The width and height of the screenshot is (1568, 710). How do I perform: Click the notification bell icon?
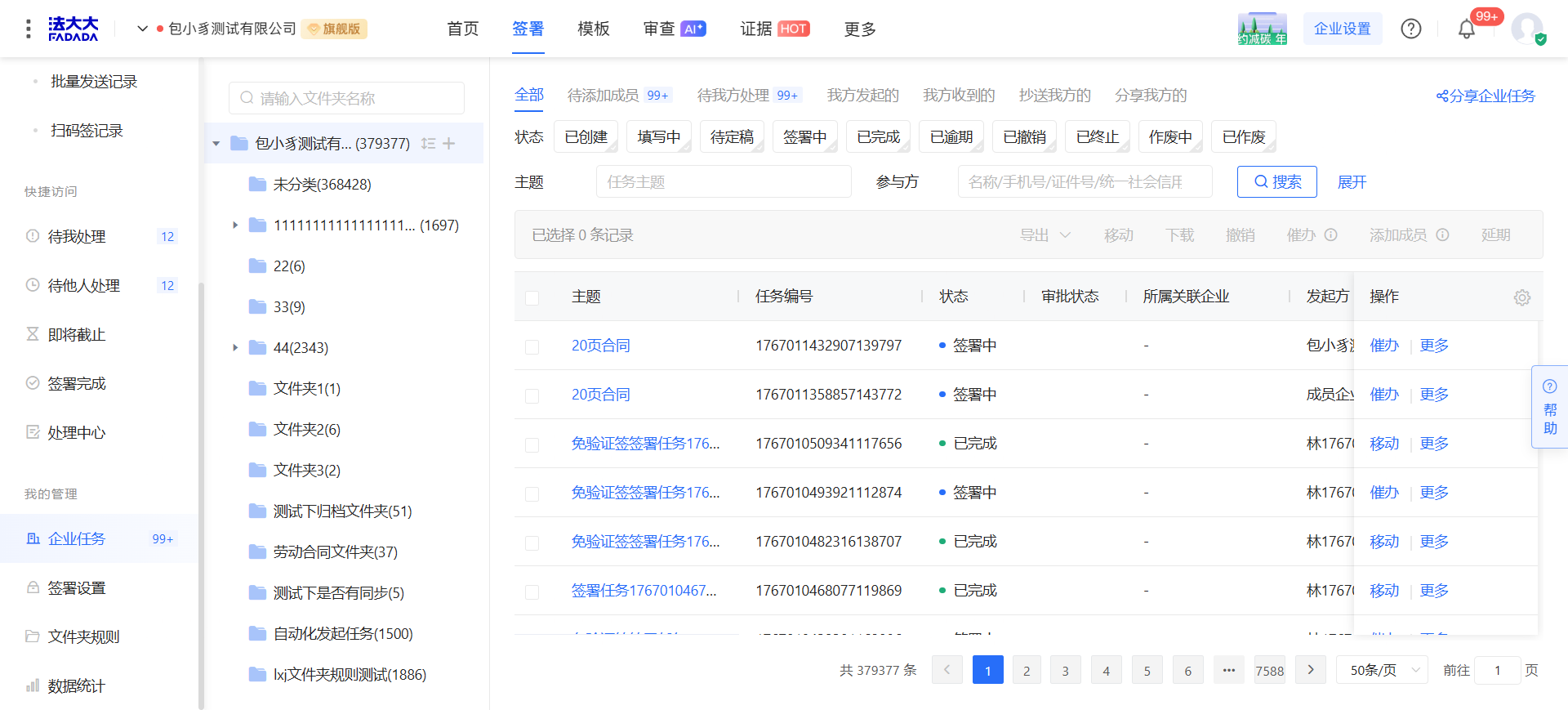1467,29
